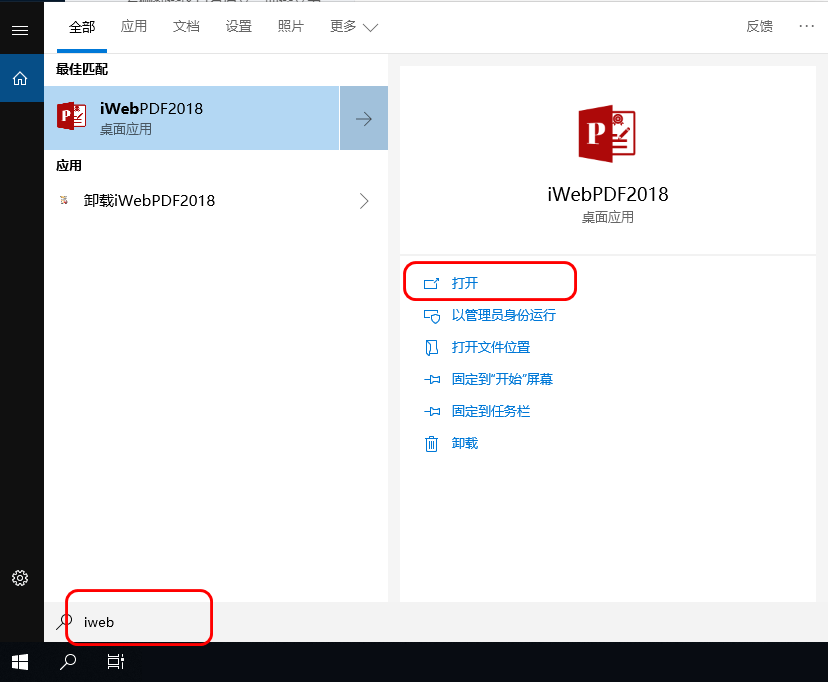The image size is (828, 682).
Task: Click 打开 to launch iWebPDF2018
Action: (x=465, y=283)
